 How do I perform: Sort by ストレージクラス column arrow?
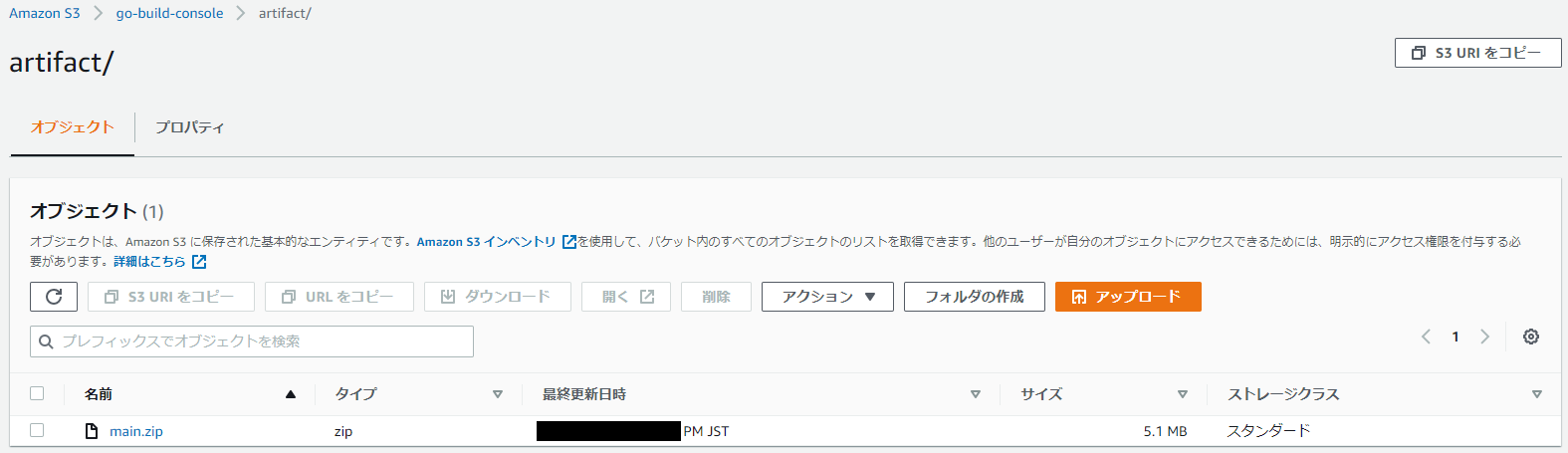[1537, 394]
